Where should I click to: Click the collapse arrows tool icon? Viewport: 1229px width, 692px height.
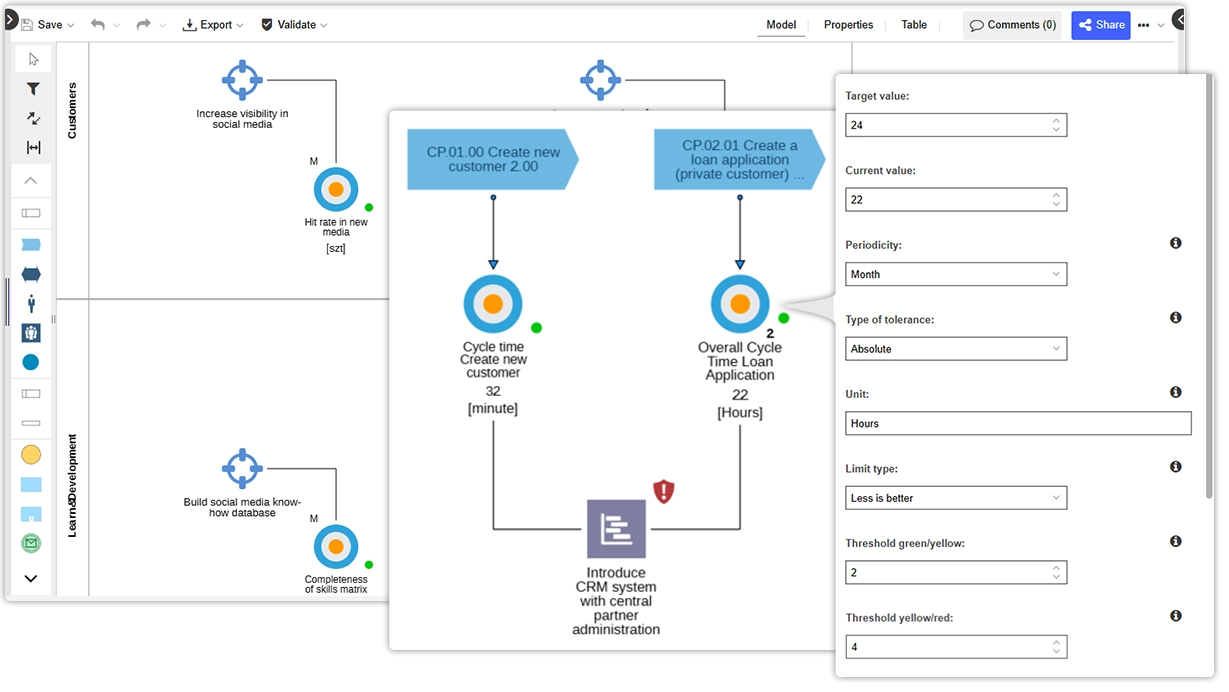(33, 118)
